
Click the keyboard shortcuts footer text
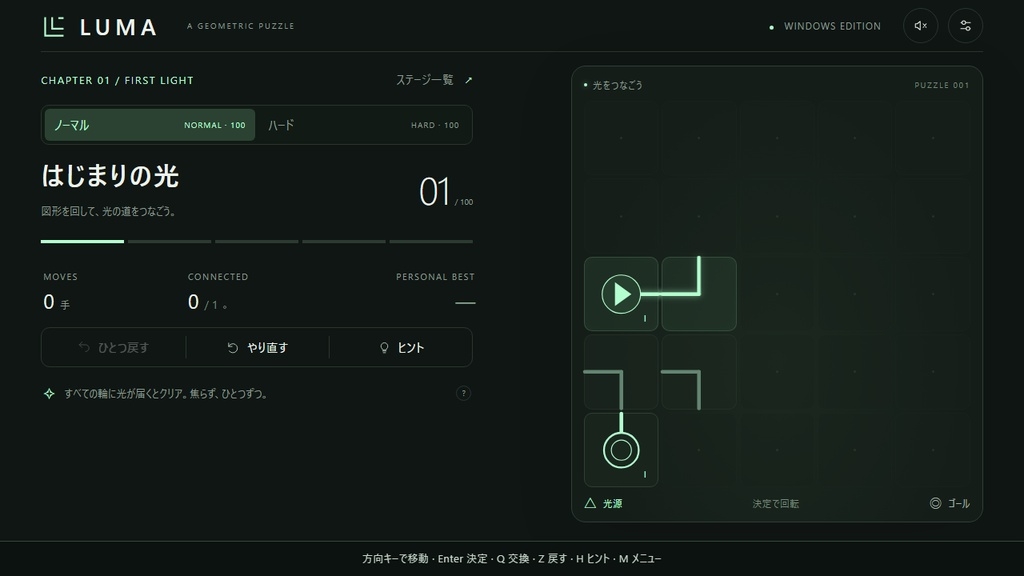tap(512, 558)
